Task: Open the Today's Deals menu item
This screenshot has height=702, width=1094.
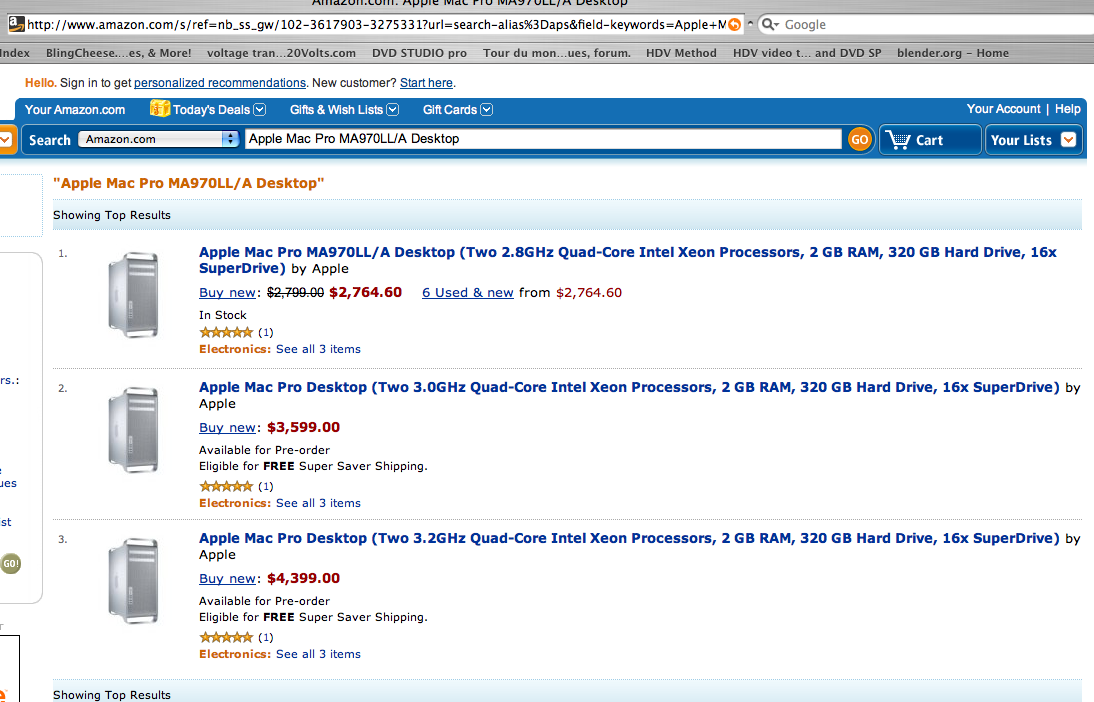Action: (x=211, y=110)
